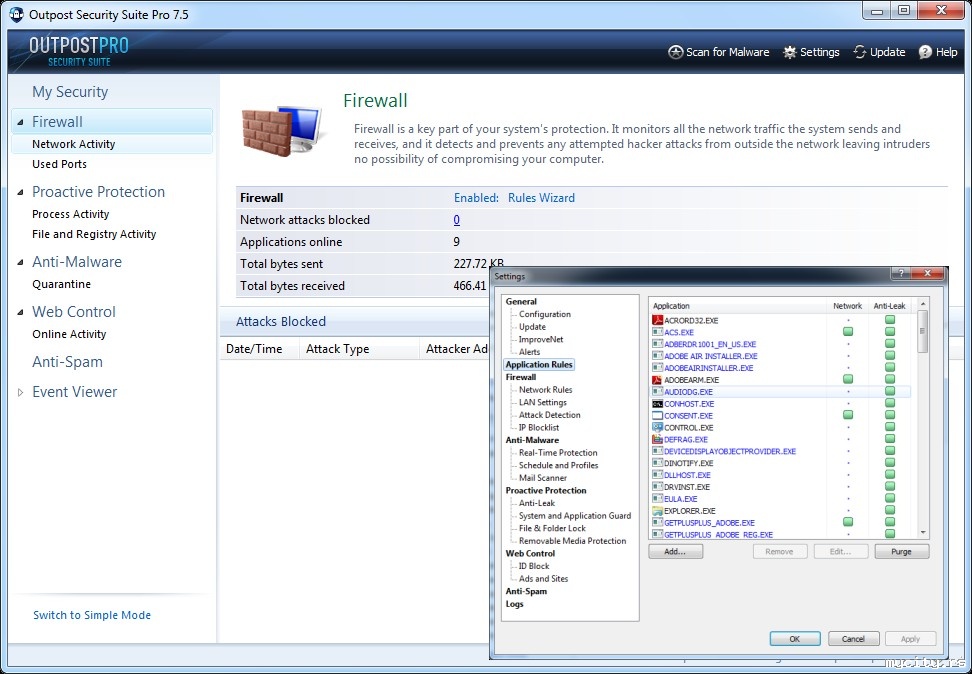Click the GETPLUSPLUS_ADOBE.EXE icon
This screenshot has width=972, height=674.
pyautogui.click(x=657, y=523)
